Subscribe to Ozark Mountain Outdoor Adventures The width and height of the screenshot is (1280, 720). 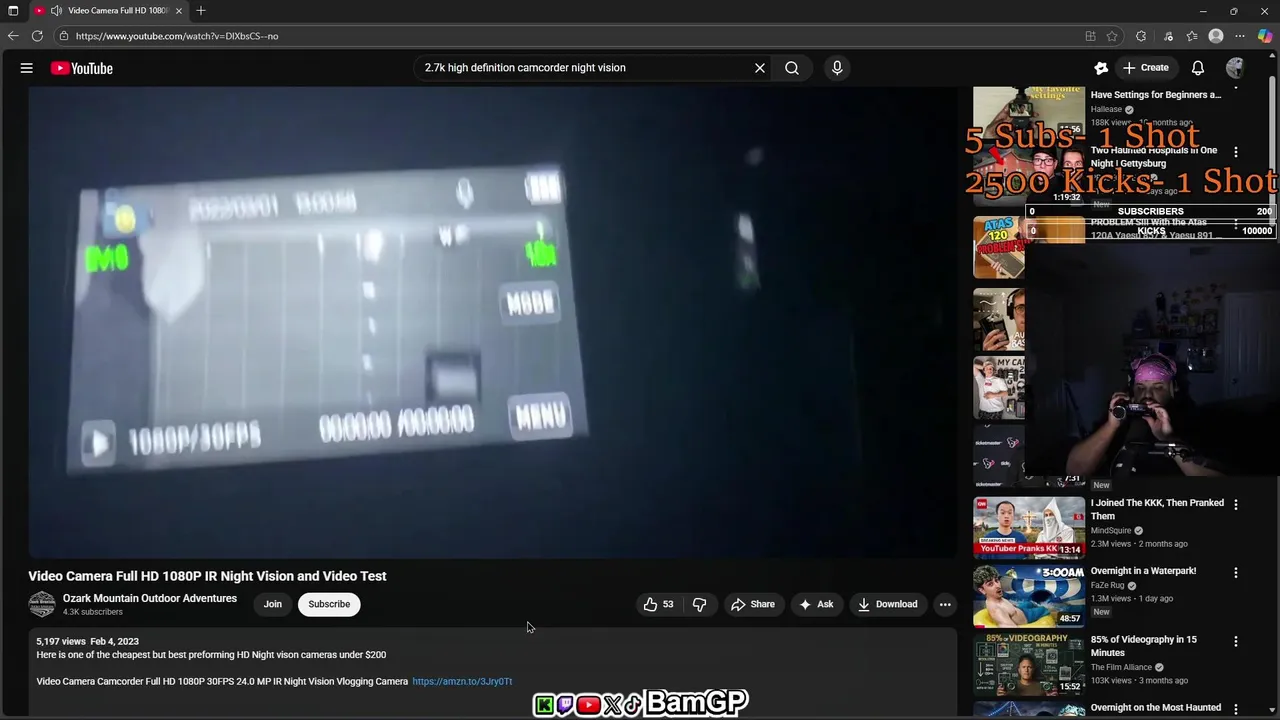point(329,604)
